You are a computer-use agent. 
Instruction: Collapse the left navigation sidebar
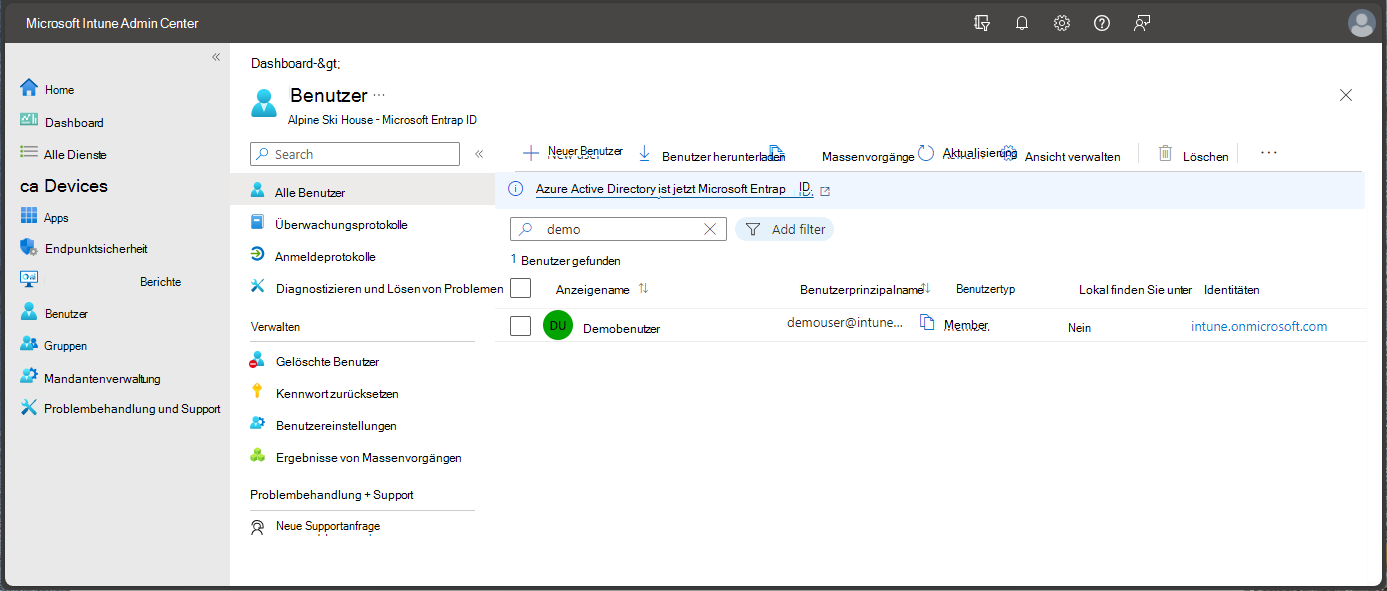click(216, 57)
